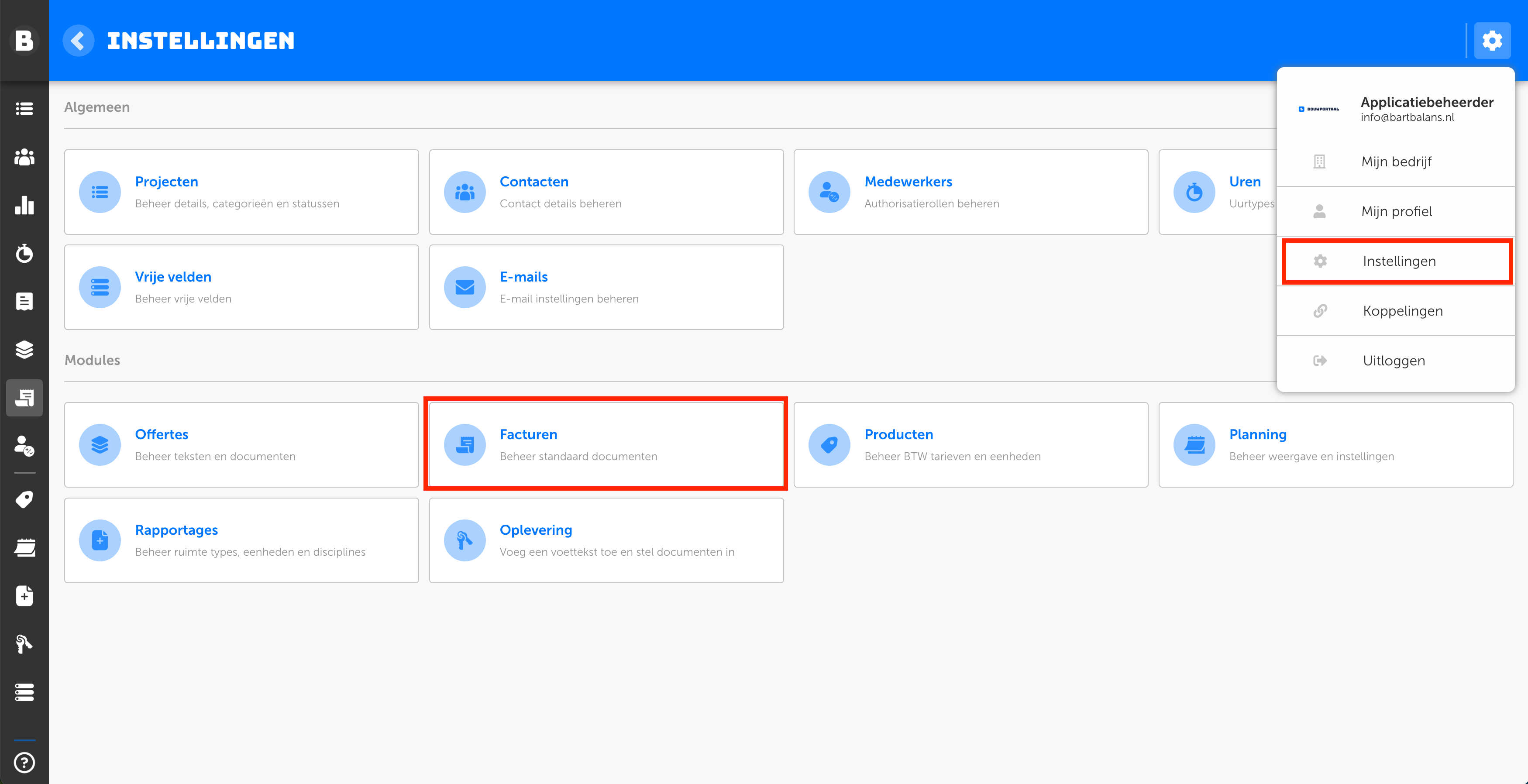Click the gear icon in header

tap(1492, 40)
